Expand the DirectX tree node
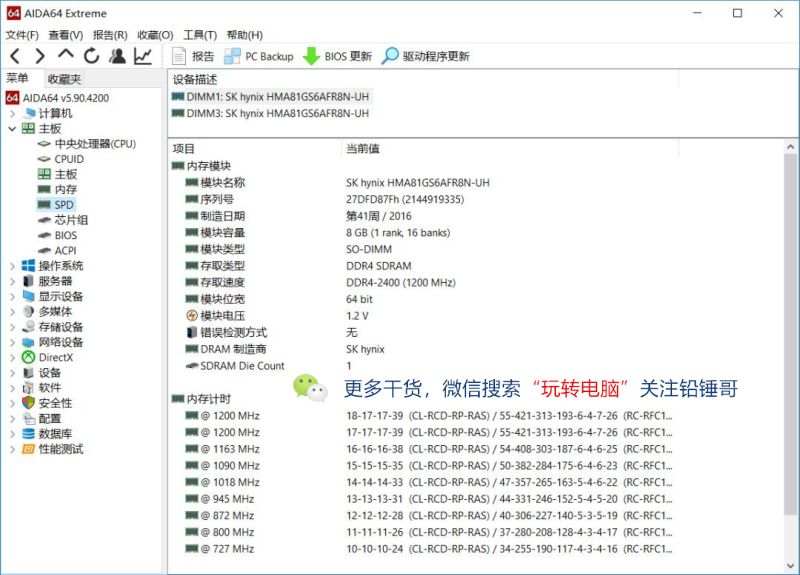This screenshot has height=575, width=800. pyautogui.click(x=12, y=358)
